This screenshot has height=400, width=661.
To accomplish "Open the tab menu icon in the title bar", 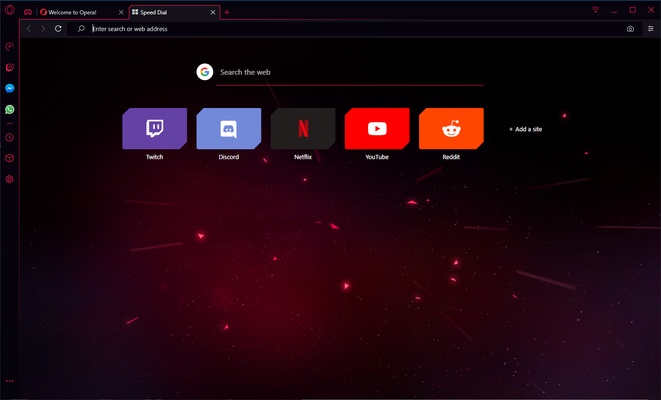I will (x=595, y=10).
